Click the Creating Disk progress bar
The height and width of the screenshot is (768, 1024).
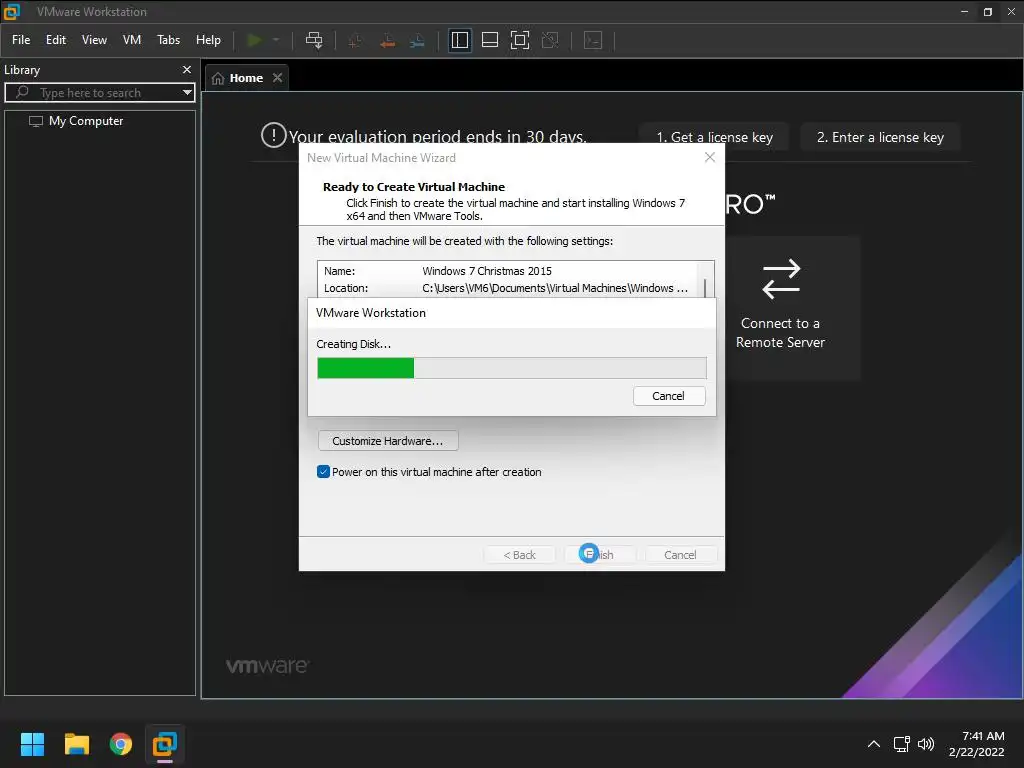point(511,368)
